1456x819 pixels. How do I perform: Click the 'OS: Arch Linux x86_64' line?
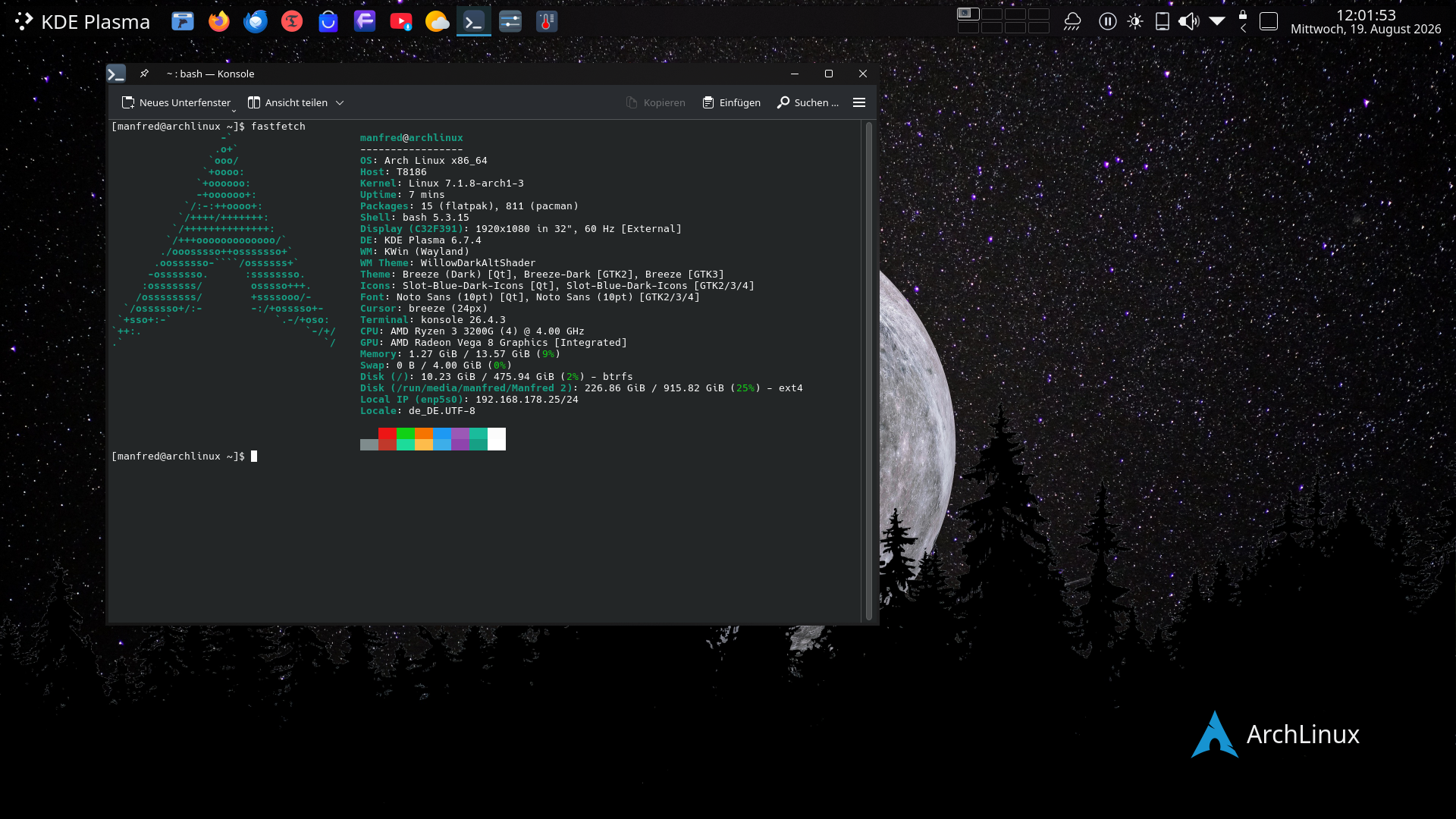(424, 161)
